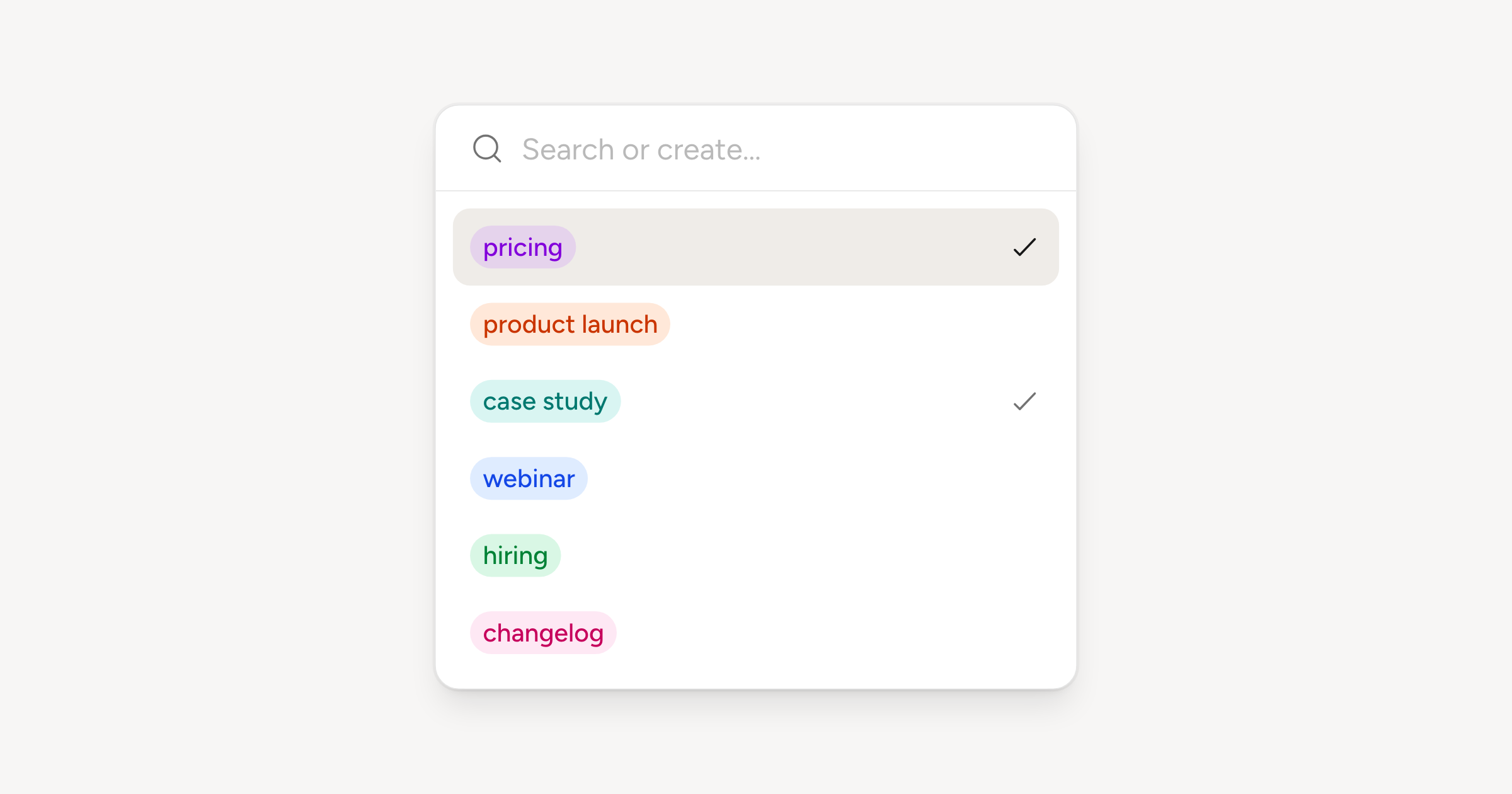Click the word "study" in the teal tag
The image size is (1512, 794).
coord(575,402)
